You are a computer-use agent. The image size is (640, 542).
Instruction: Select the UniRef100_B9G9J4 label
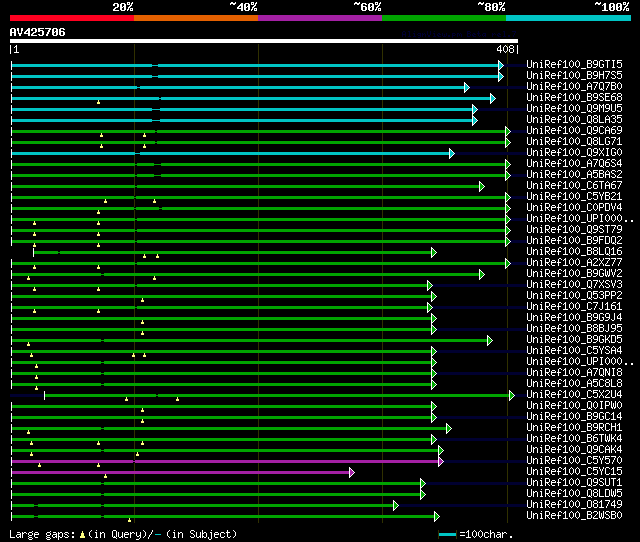pyautogui.click(x=574, y=318)
